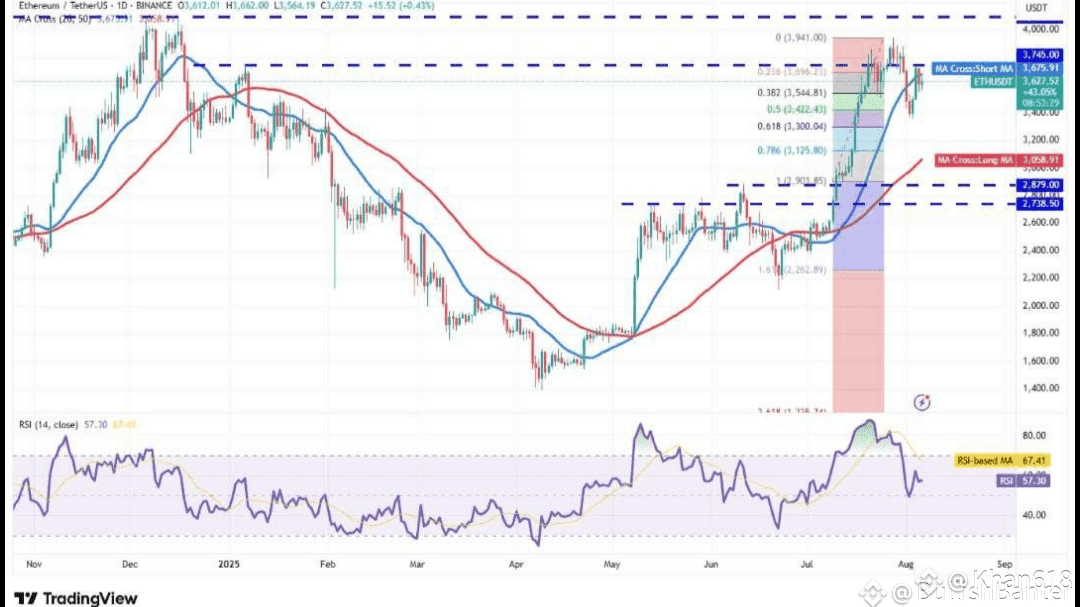The image size is (1080, 607).
Task: Click the MA Cross:Short MA price label
Action: coord(997,68)
